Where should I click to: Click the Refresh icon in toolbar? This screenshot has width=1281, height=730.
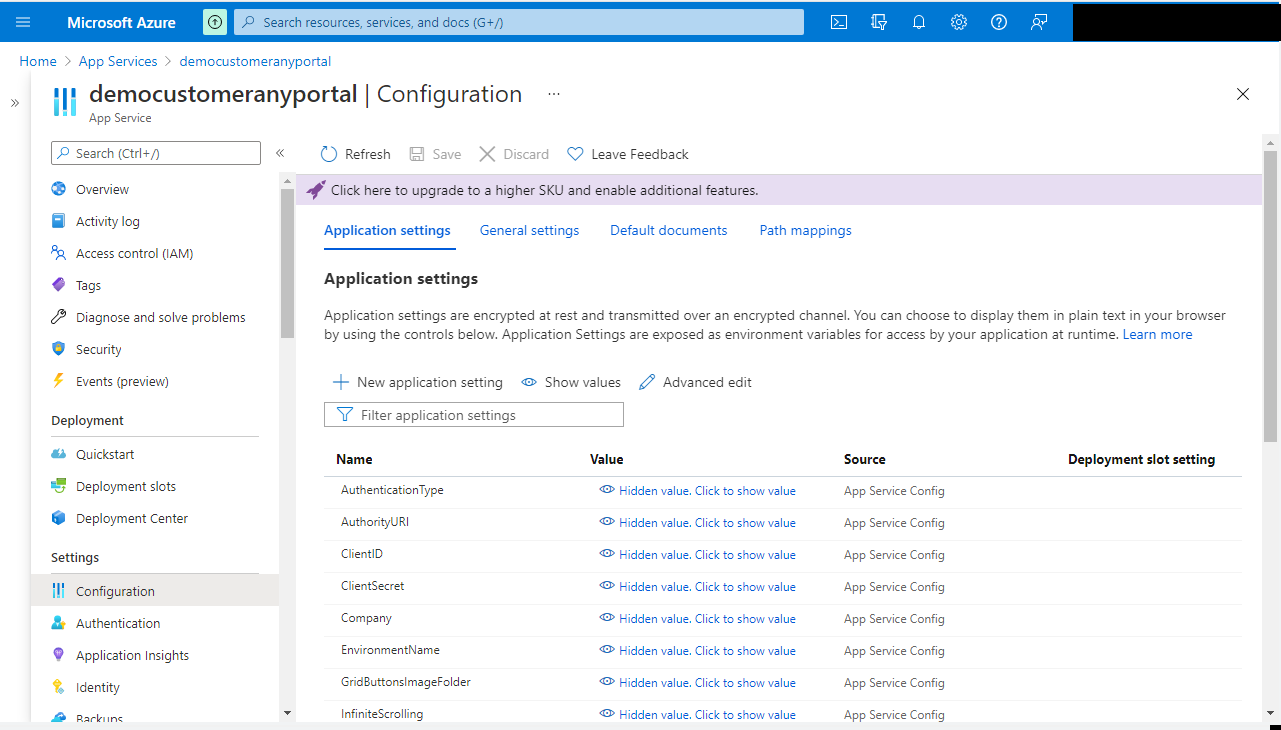coord(329,154)
